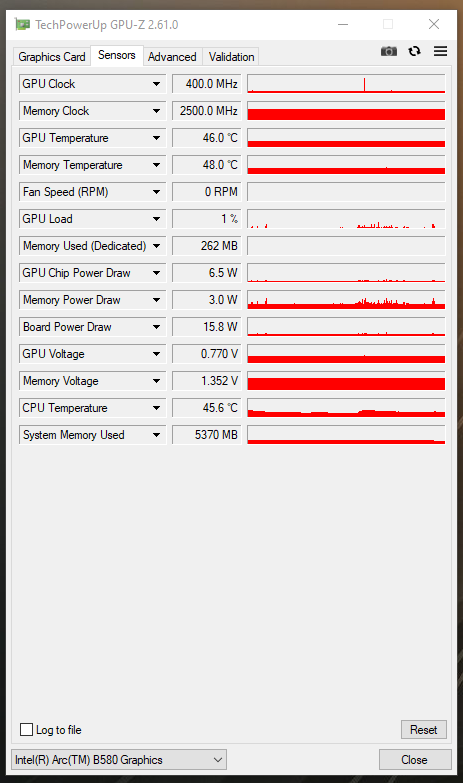Switch to the Graphics Card tab
The image size is (463, 783).
point(51,57)
